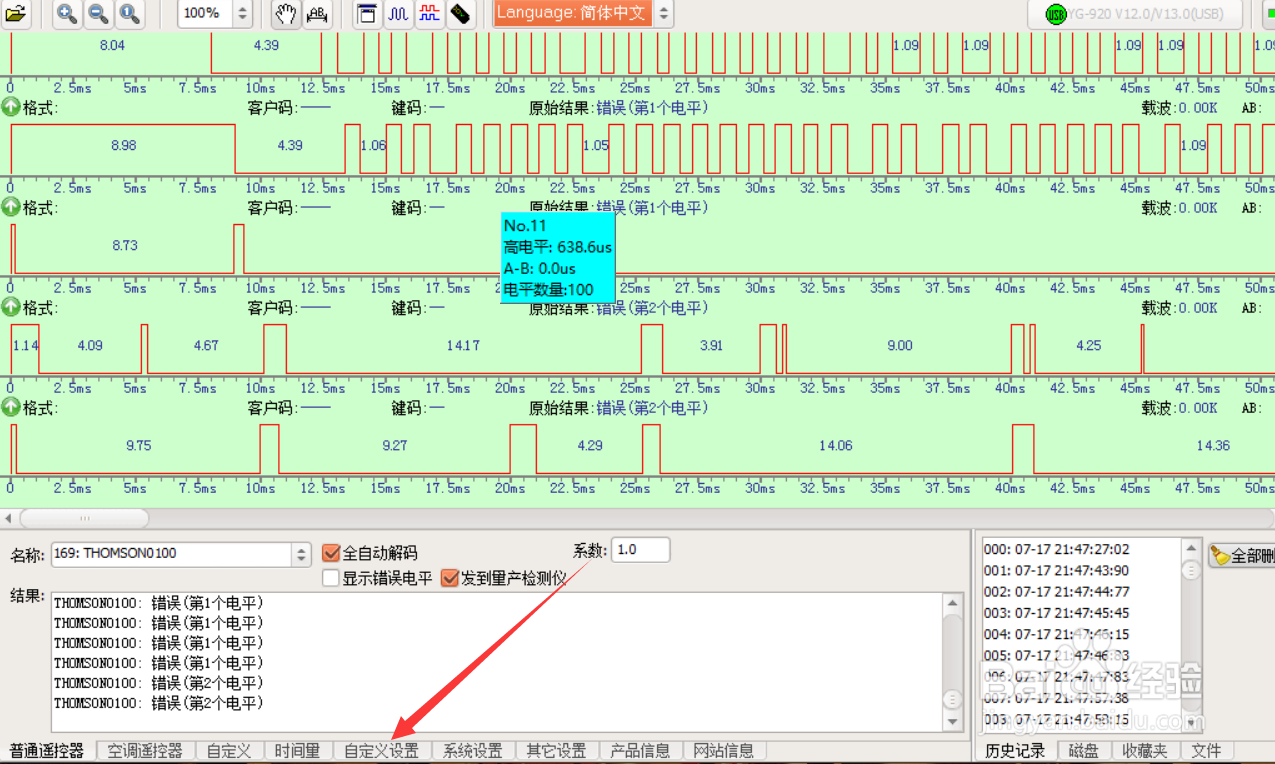Open the 产品信息 tab

(x=640, y=751)
